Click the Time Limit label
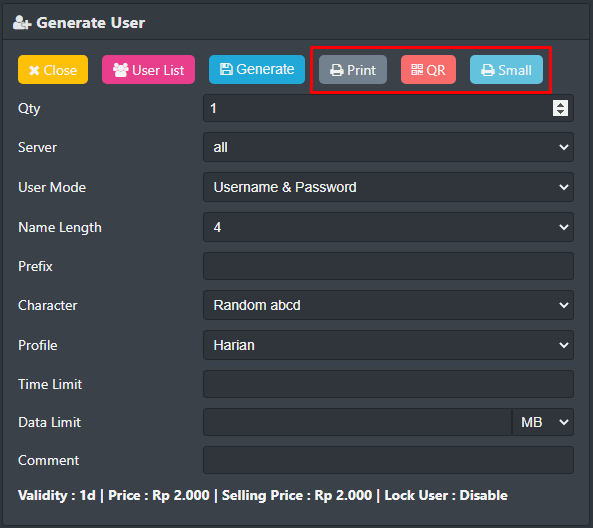This screenshot has height=528, width=593. [50, 384]
